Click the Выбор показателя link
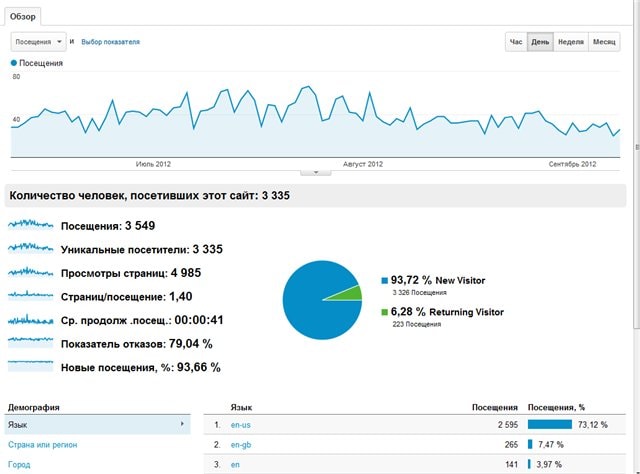This screenshot has height=474, width=640. (110, 42)
